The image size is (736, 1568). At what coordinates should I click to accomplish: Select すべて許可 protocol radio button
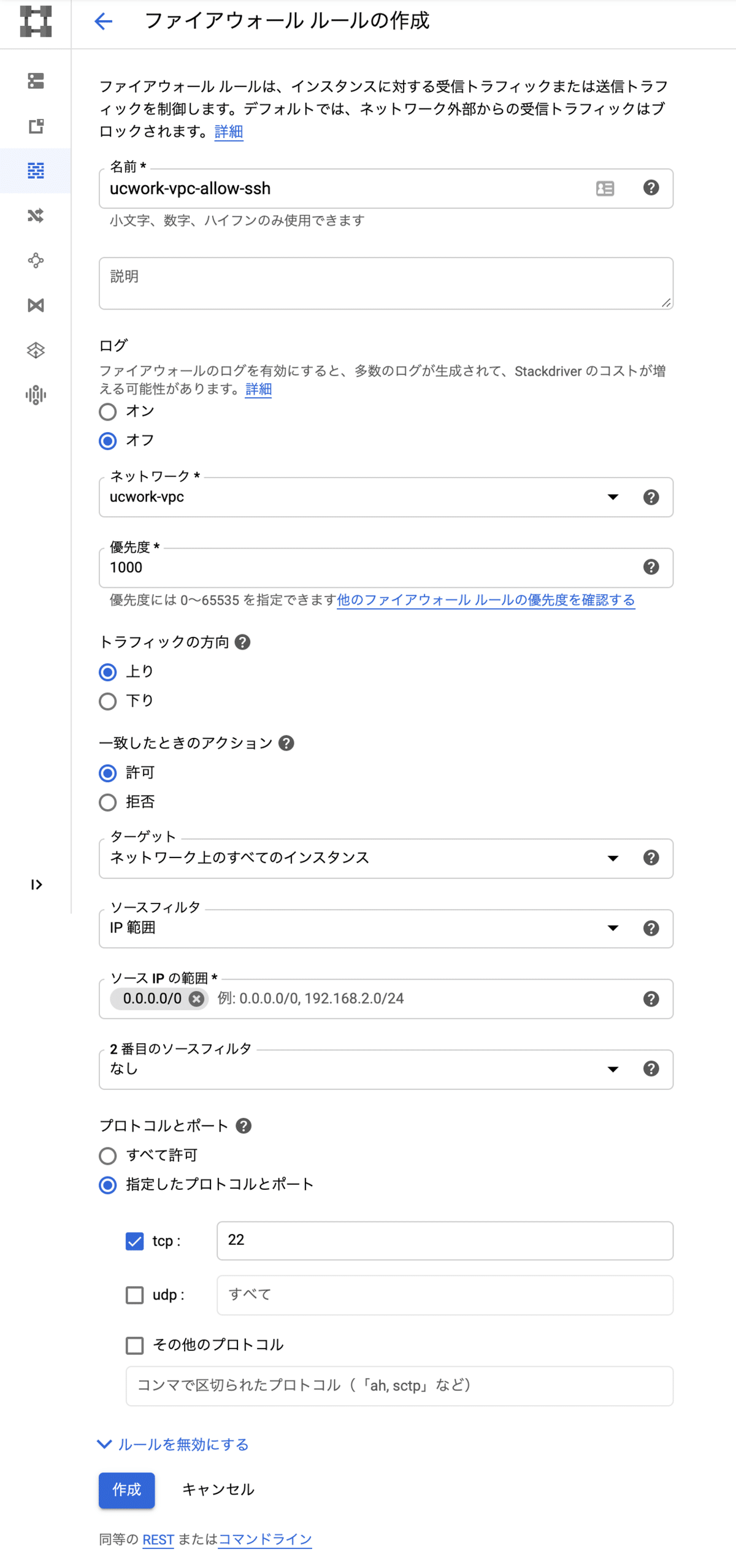108,1156
